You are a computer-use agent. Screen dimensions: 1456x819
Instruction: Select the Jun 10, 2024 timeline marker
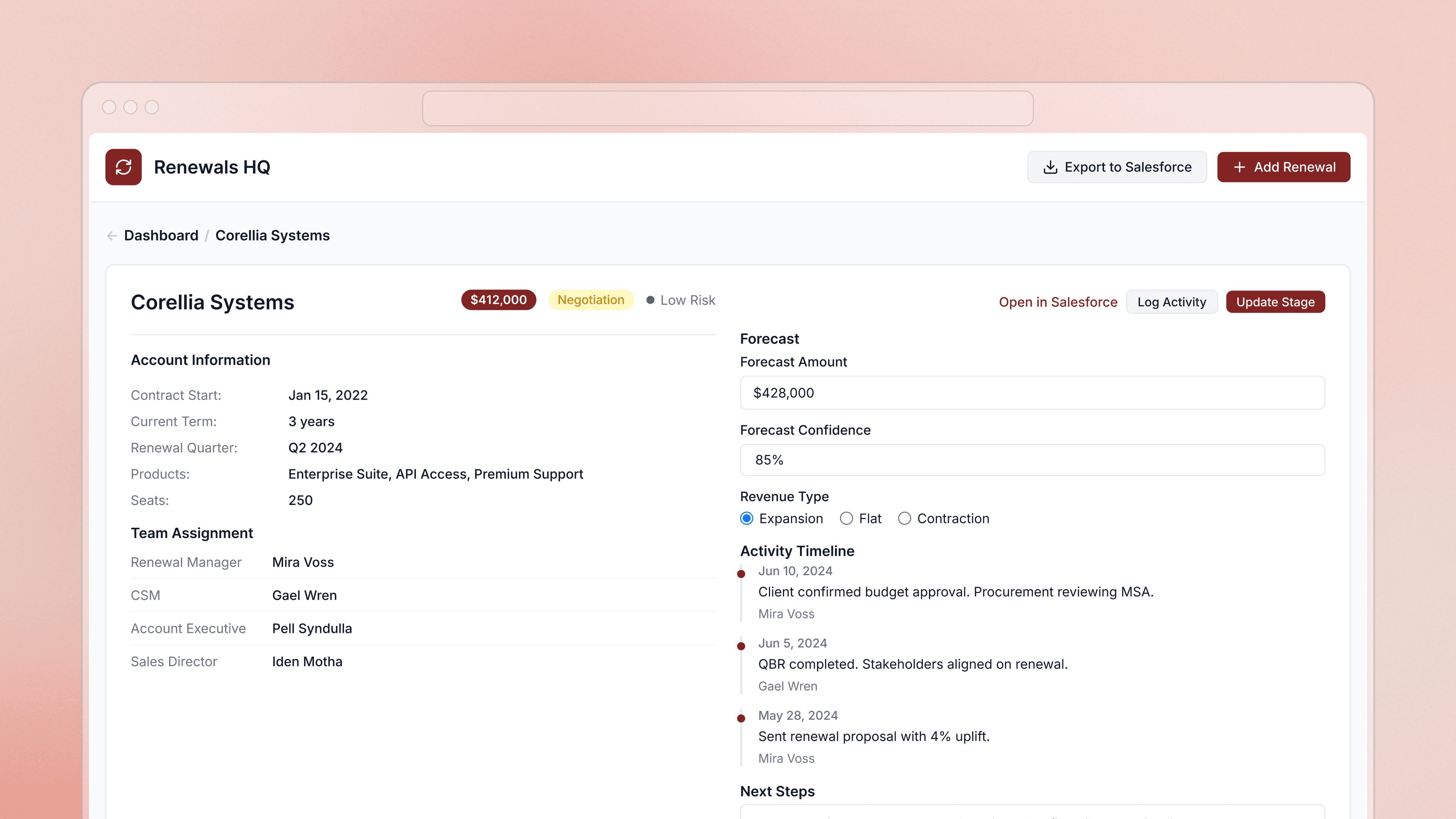coord(741,574)
